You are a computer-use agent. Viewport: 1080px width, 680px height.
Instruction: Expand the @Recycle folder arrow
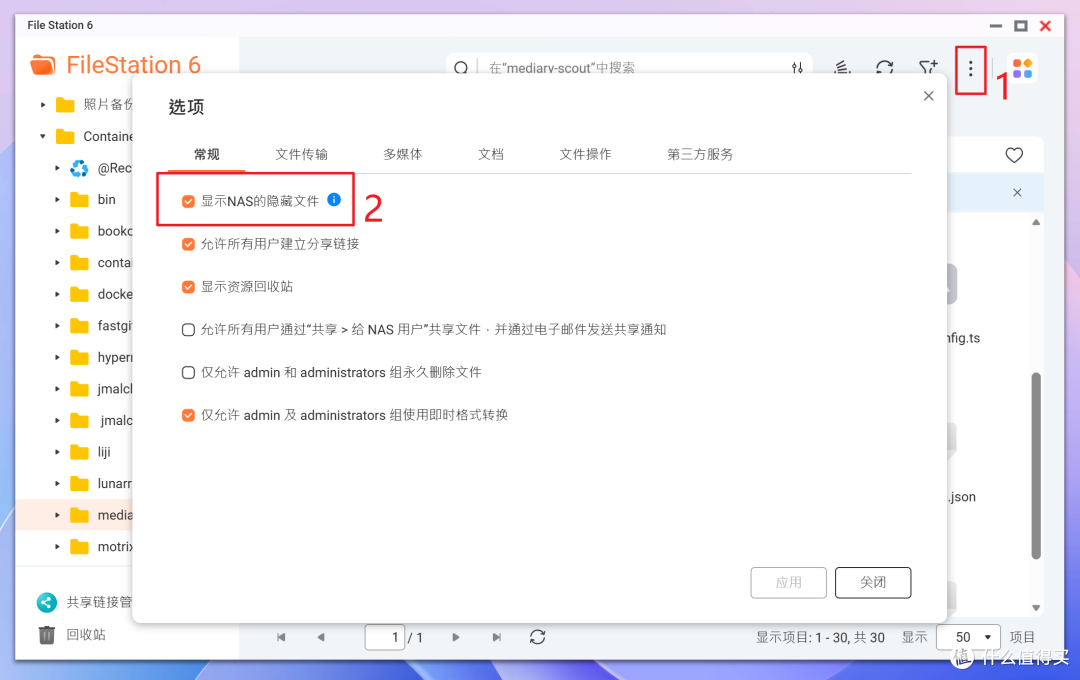pyautogui.click(x=57, y=168)
